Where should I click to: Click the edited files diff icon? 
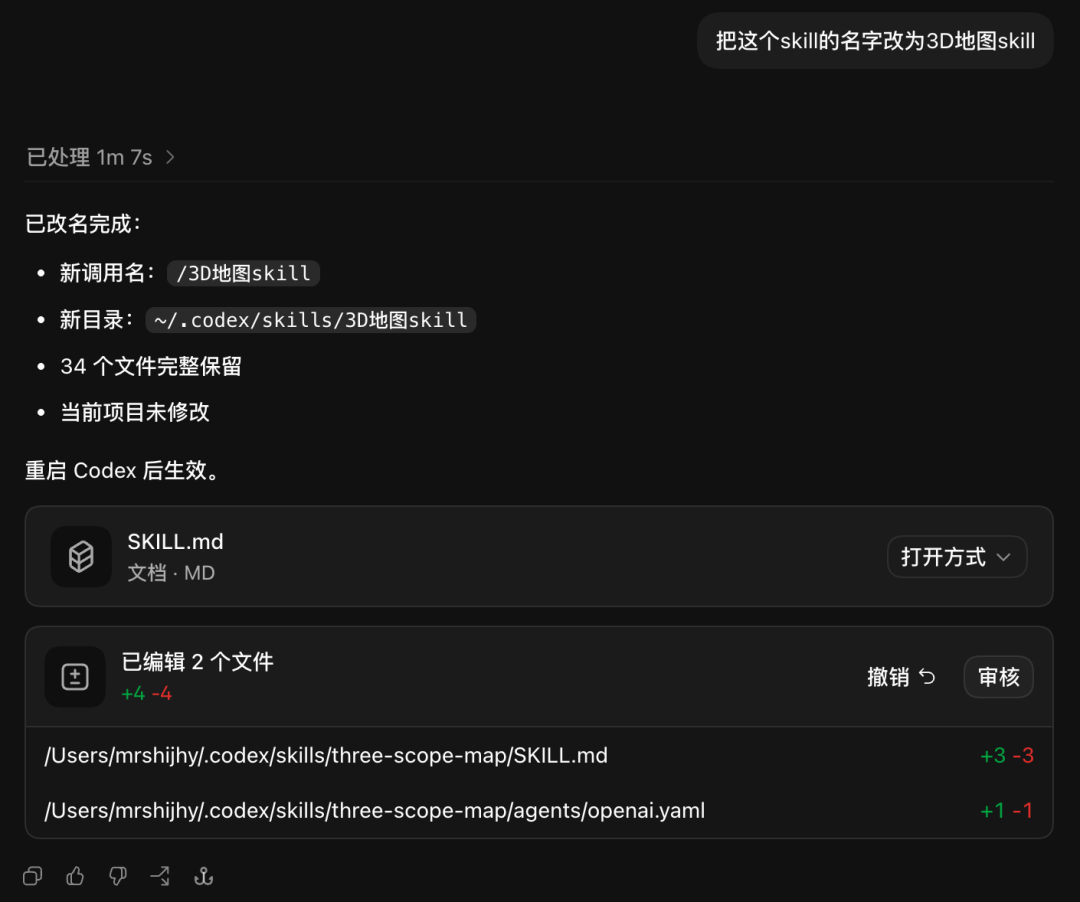click(75, 677)
